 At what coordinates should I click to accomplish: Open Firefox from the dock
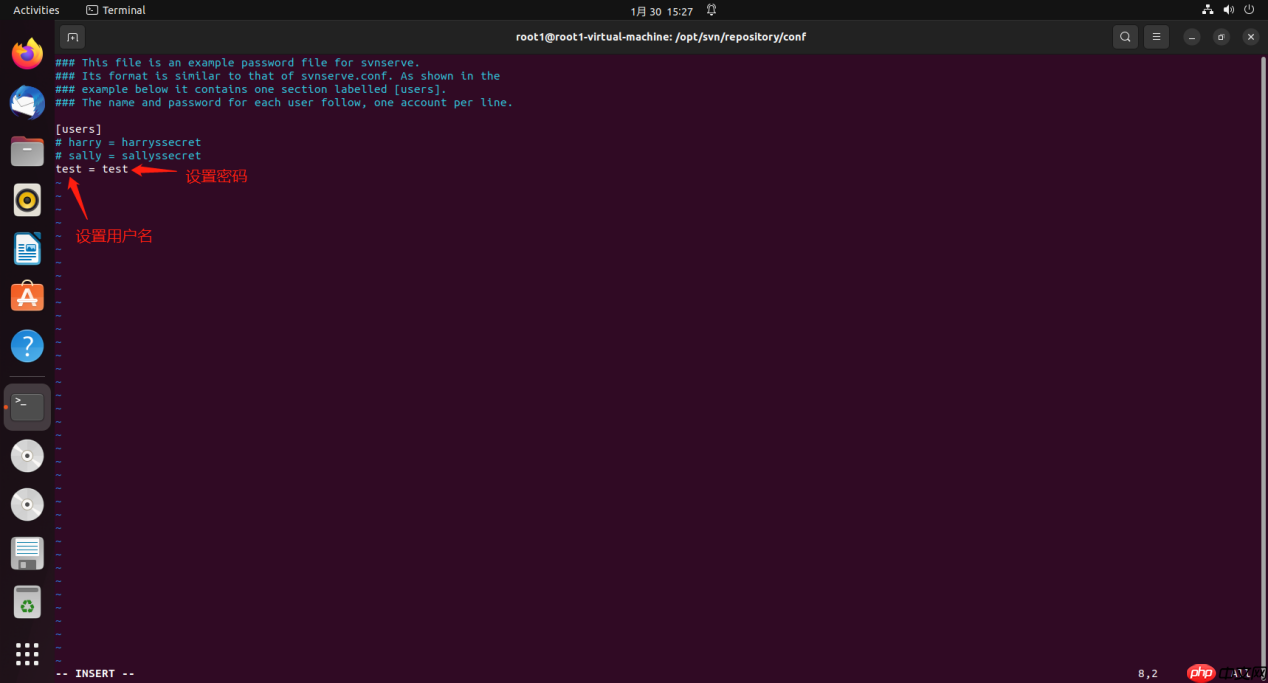tap(27, 53)
